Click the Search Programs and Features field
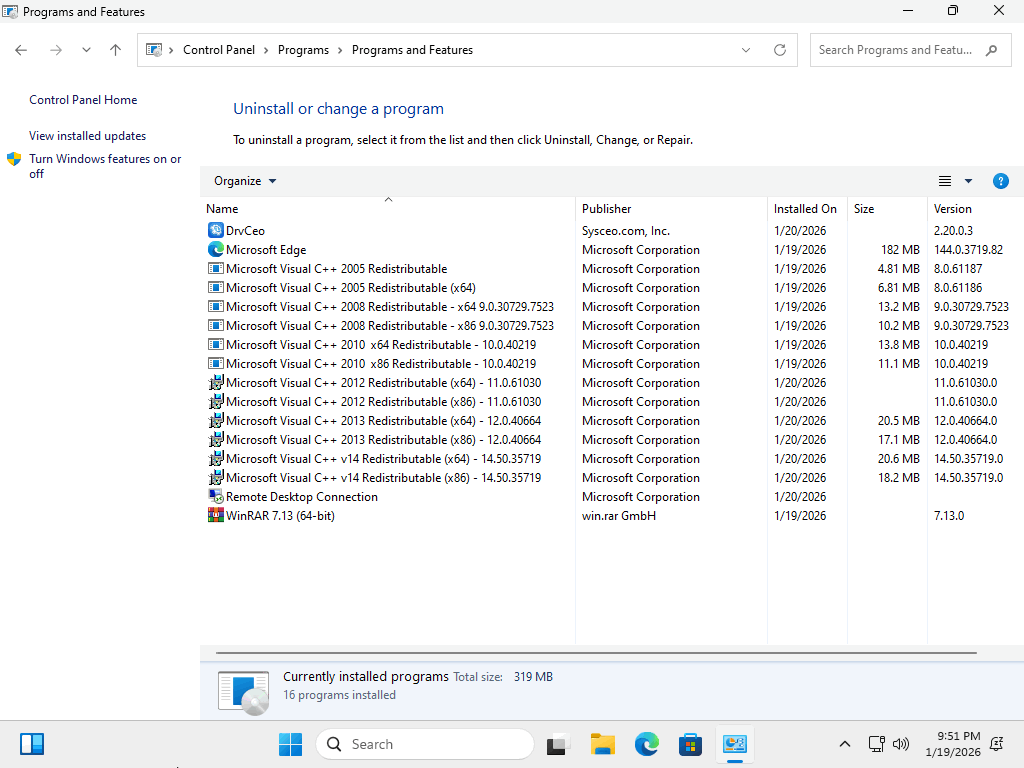 coord(895,50)
